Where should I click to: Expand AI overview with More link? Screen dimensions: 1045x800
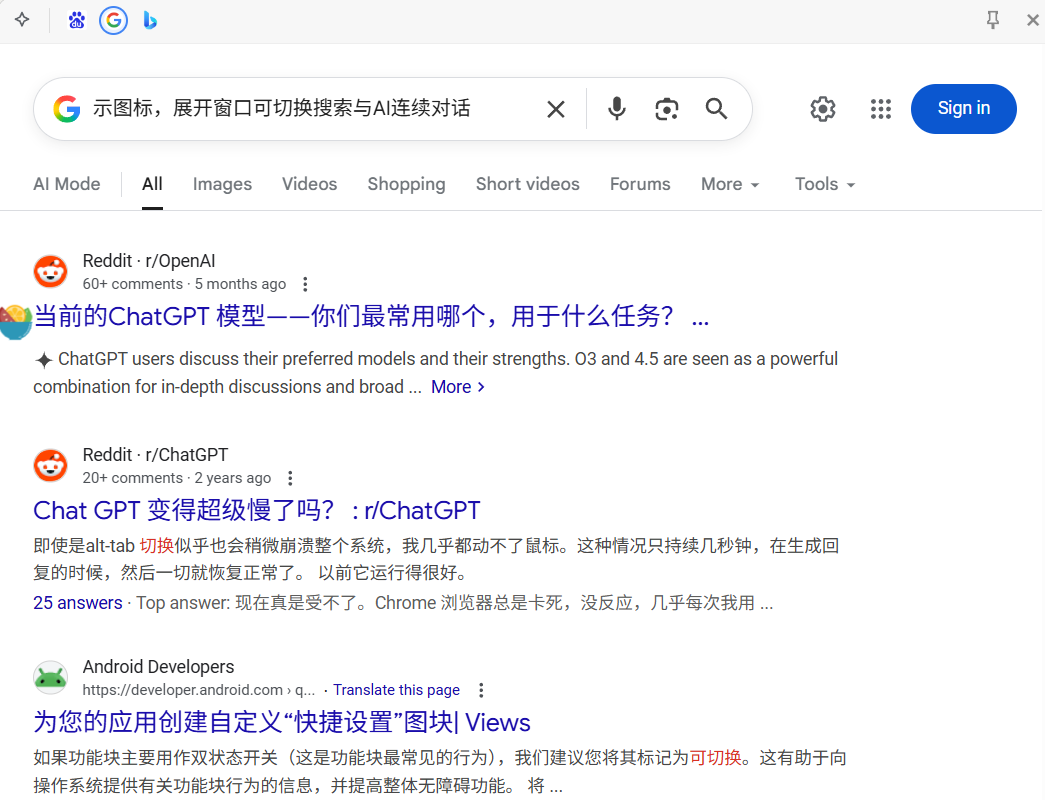[x=457, y=387]
